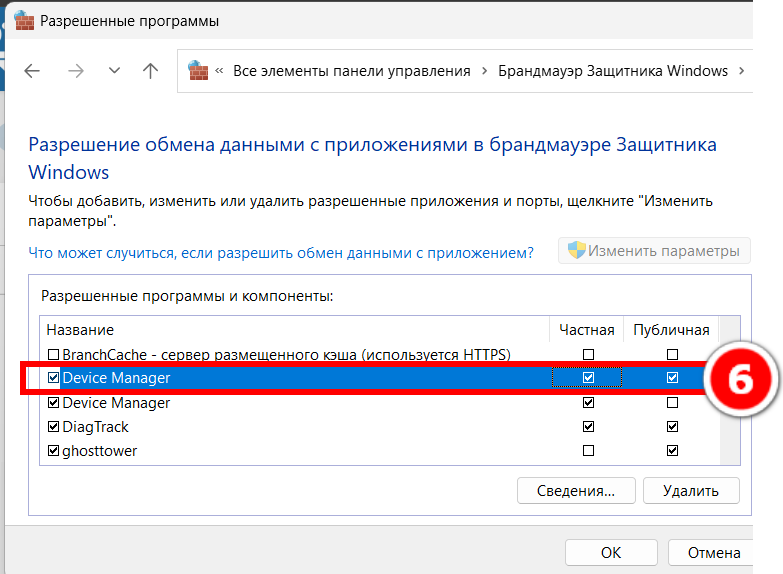The height and width of the screenshot is (574, 783).
Task: Cancel with the 'Отмена' button
Action: point(712,553)
